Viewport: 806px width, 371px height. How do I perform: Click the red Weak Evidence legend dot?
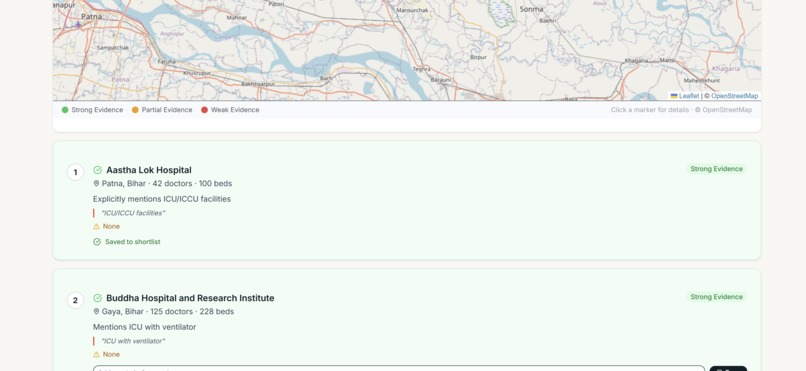204,110
